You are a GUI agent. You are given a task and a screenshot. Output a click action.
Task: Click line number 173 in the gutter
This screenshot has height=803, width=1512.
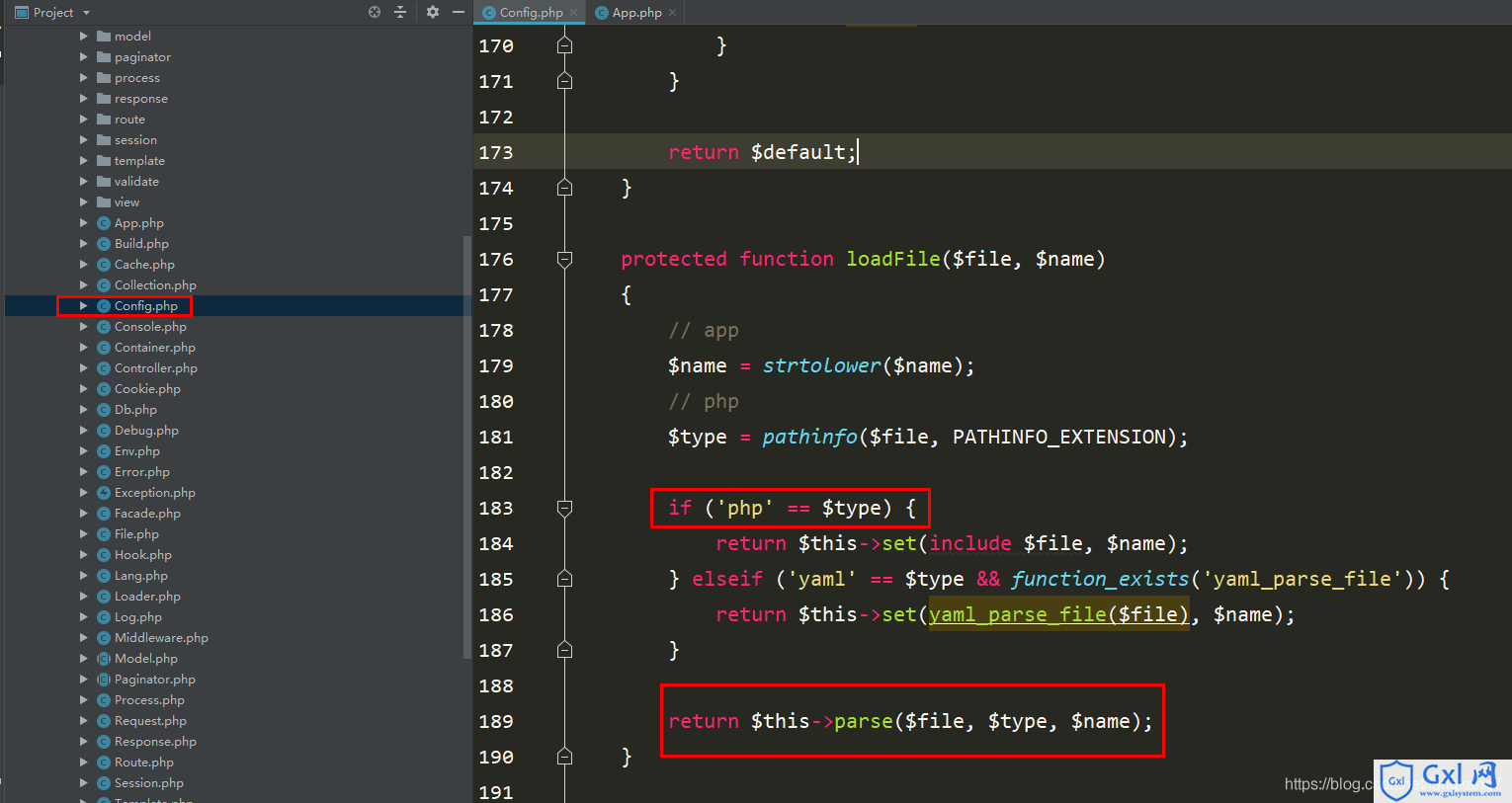(496, 152)
